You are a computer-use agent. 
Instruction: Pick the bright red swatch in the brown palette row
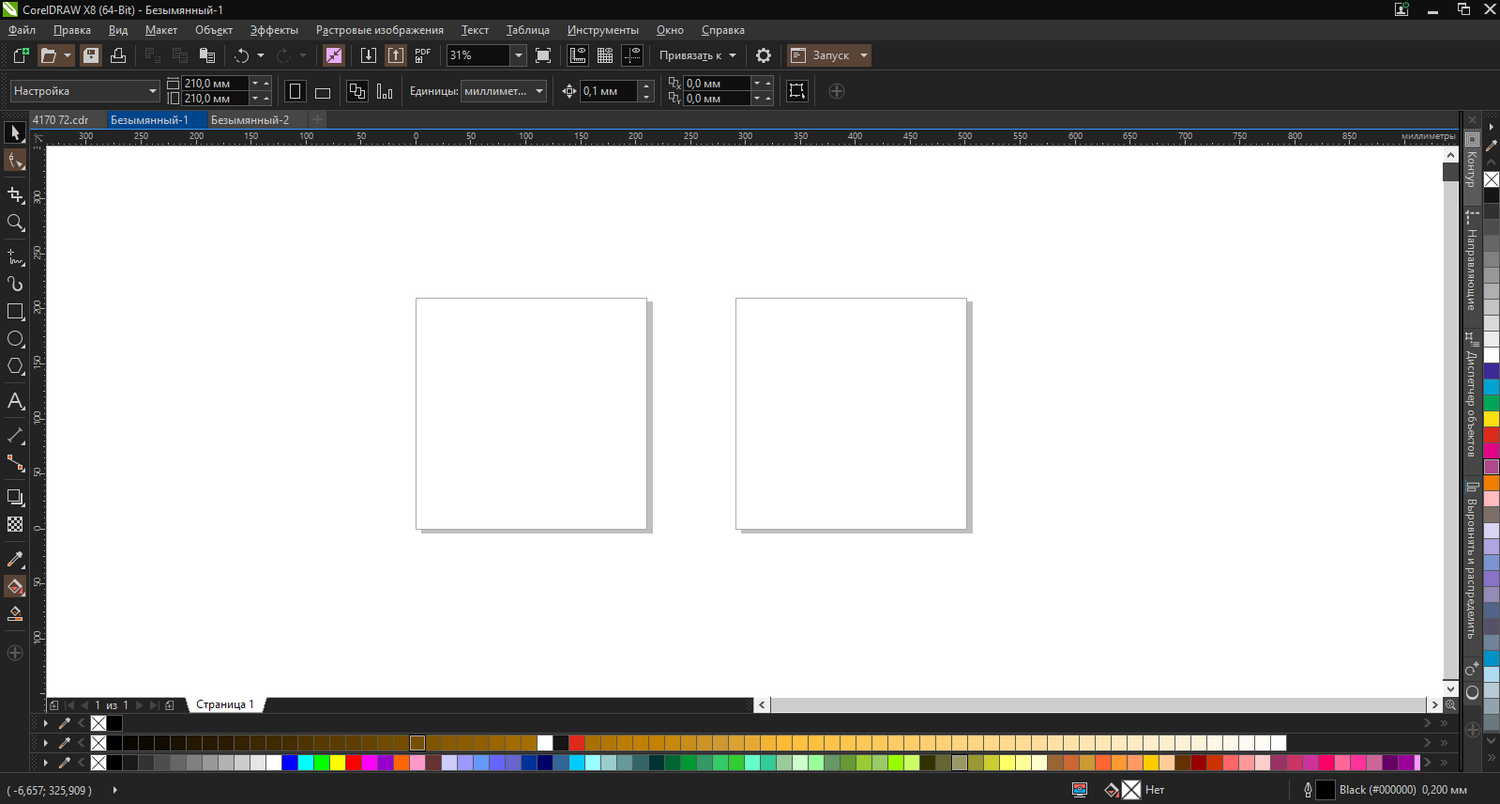tap(577, 743)
